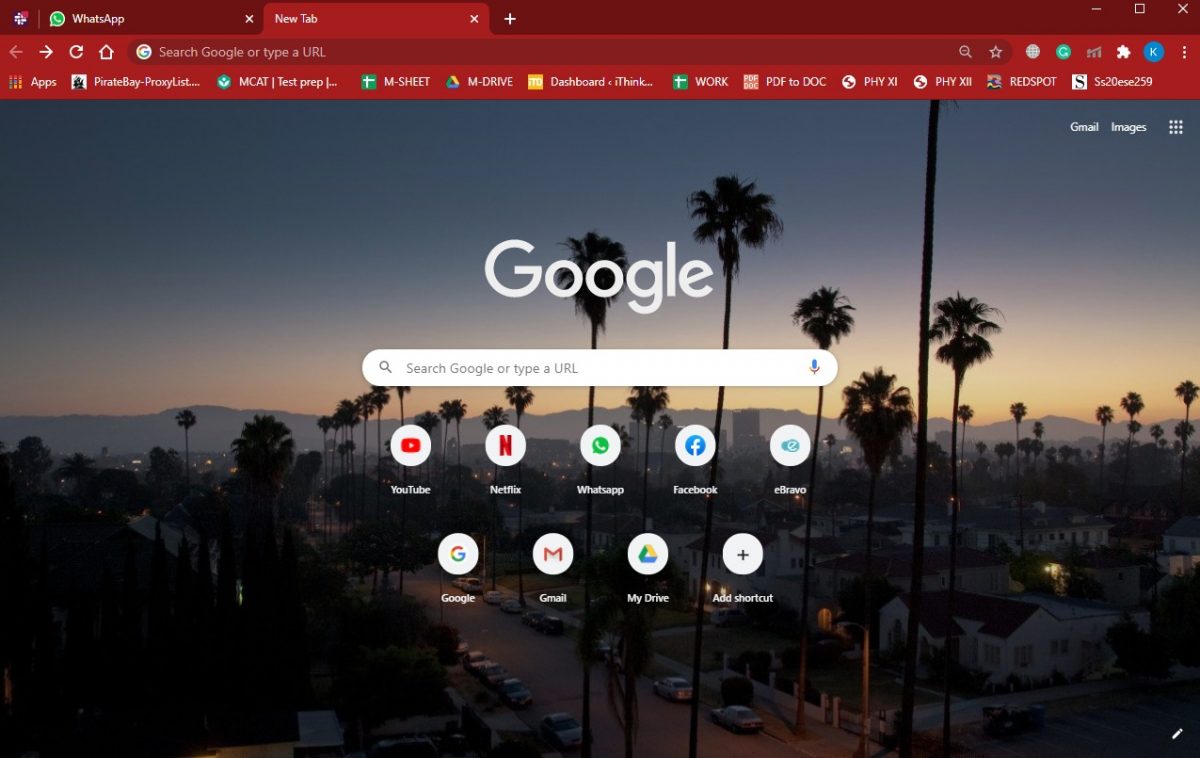Viewport: 1200px width, 758px height.
Task: Bookmark this page with star icon
Action: click(995, 52)
